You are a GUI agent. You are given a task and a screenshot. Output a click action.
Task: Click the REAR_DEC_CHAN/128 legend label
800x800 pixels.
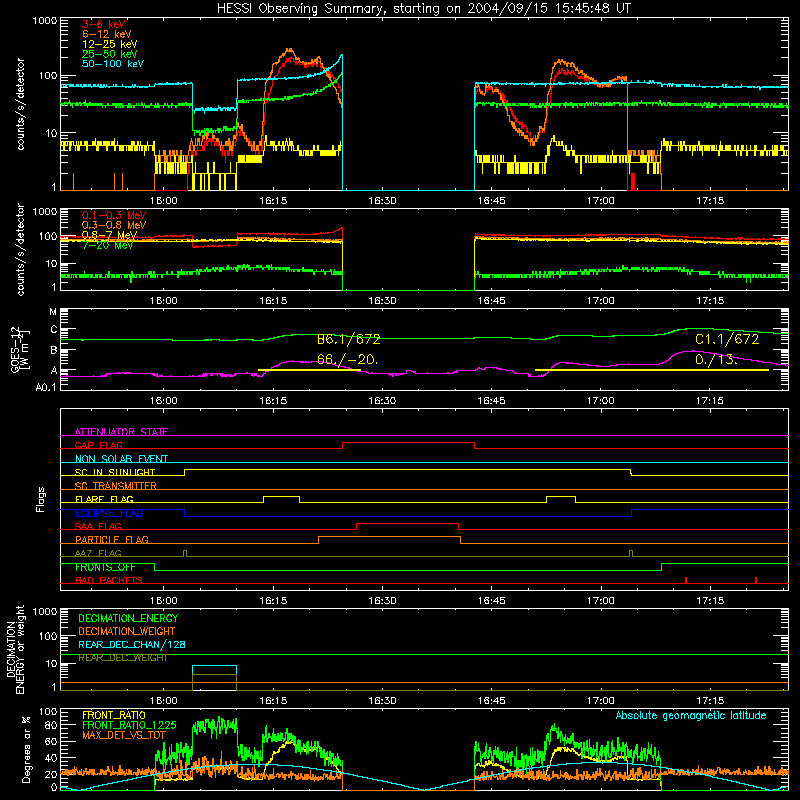click(132, 644)
